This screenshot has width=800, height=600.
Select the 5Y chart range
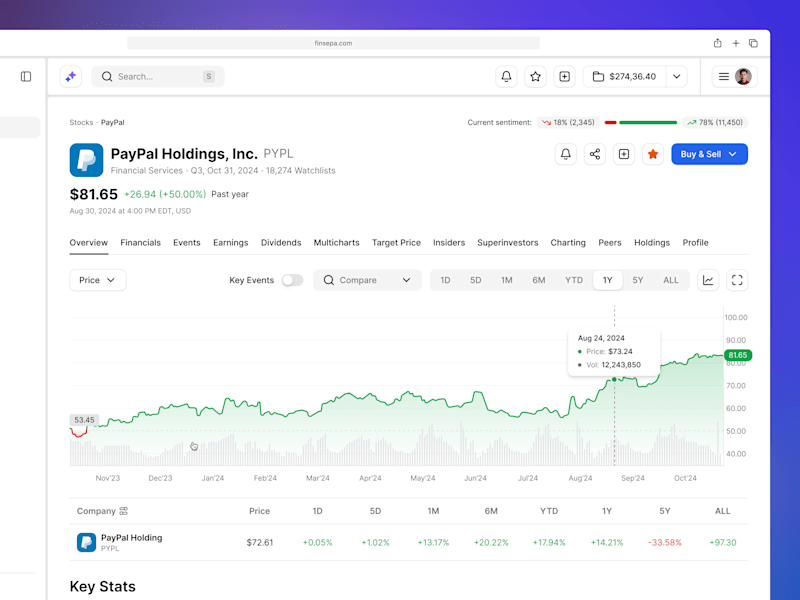point(638,280)
